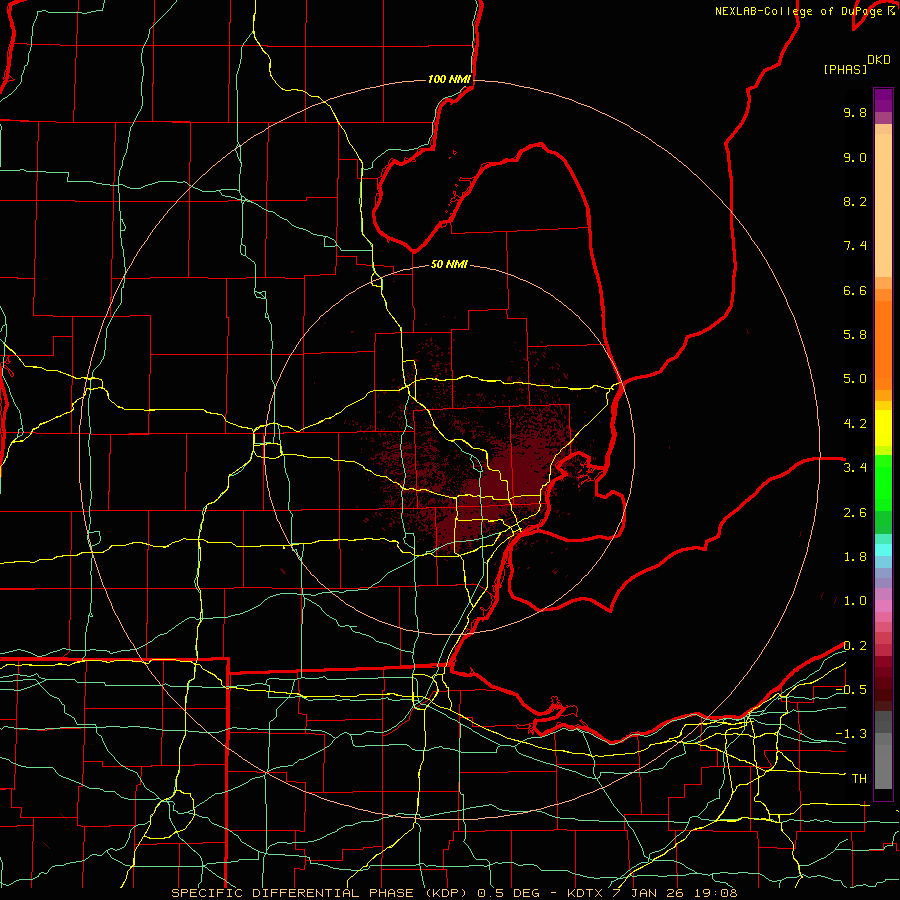Click the KDP product caption at bottom

455,893
